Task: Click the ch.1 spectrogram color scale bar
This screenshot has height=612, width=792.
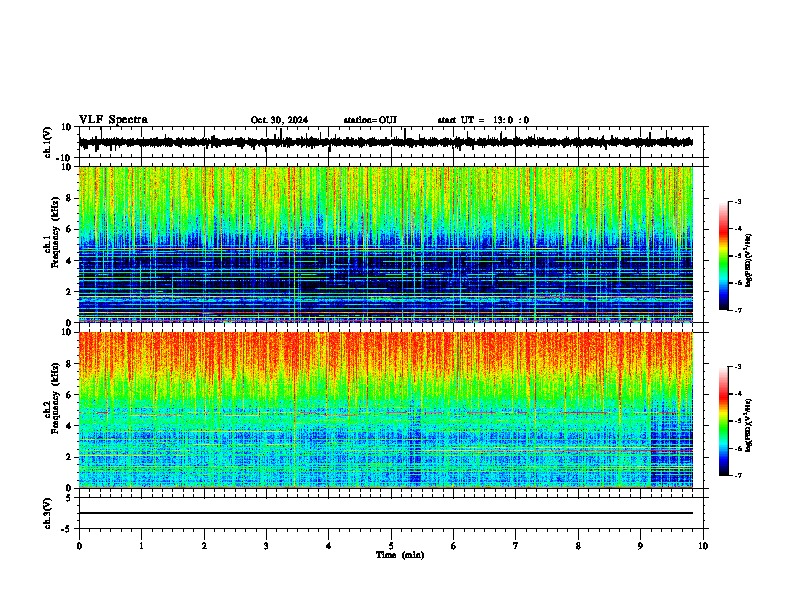Action: pyautogui.click(x=724, y=256)
